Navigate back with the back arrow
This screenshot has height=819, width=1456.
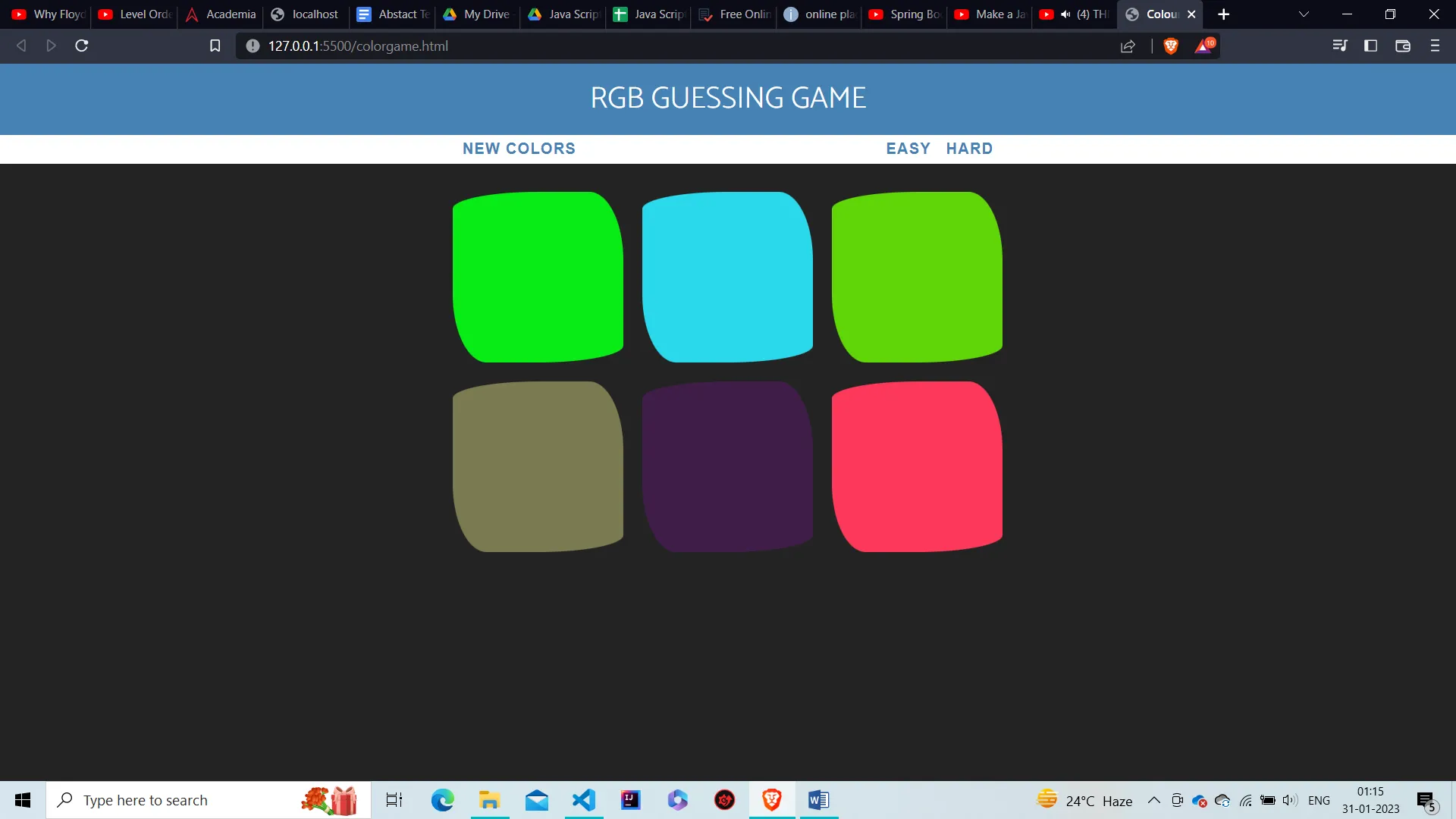20,45
